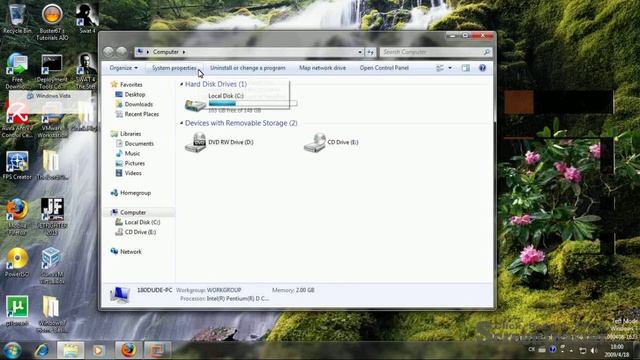
Task: Select the Avira red umbrella desktop icon
Action: point(17,118)
